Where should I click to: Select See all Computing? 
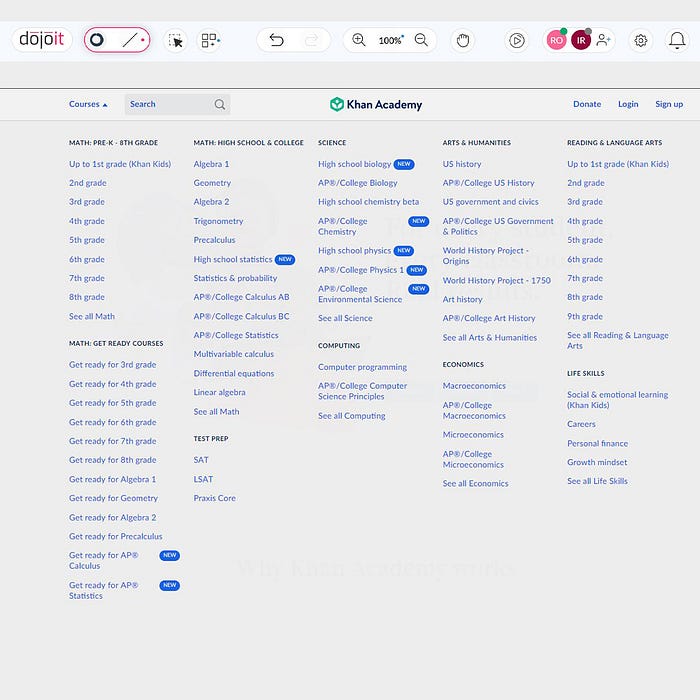[351, 416]
